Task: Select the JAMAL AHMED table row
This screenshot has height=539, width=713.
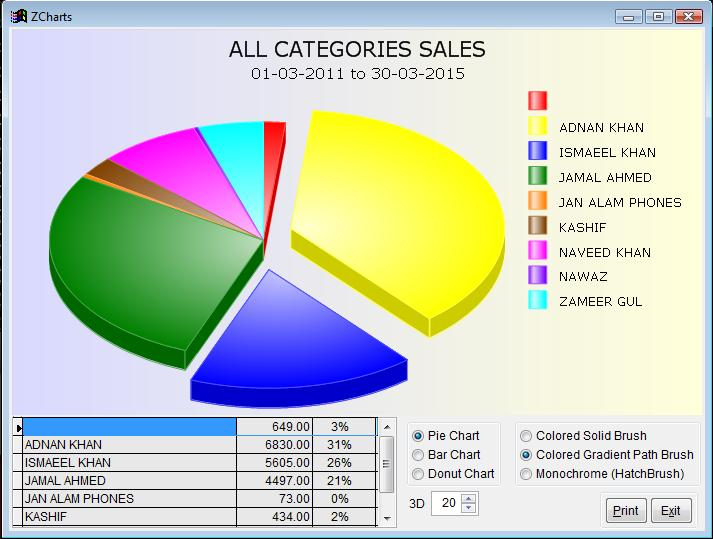Action: point(196,481)
